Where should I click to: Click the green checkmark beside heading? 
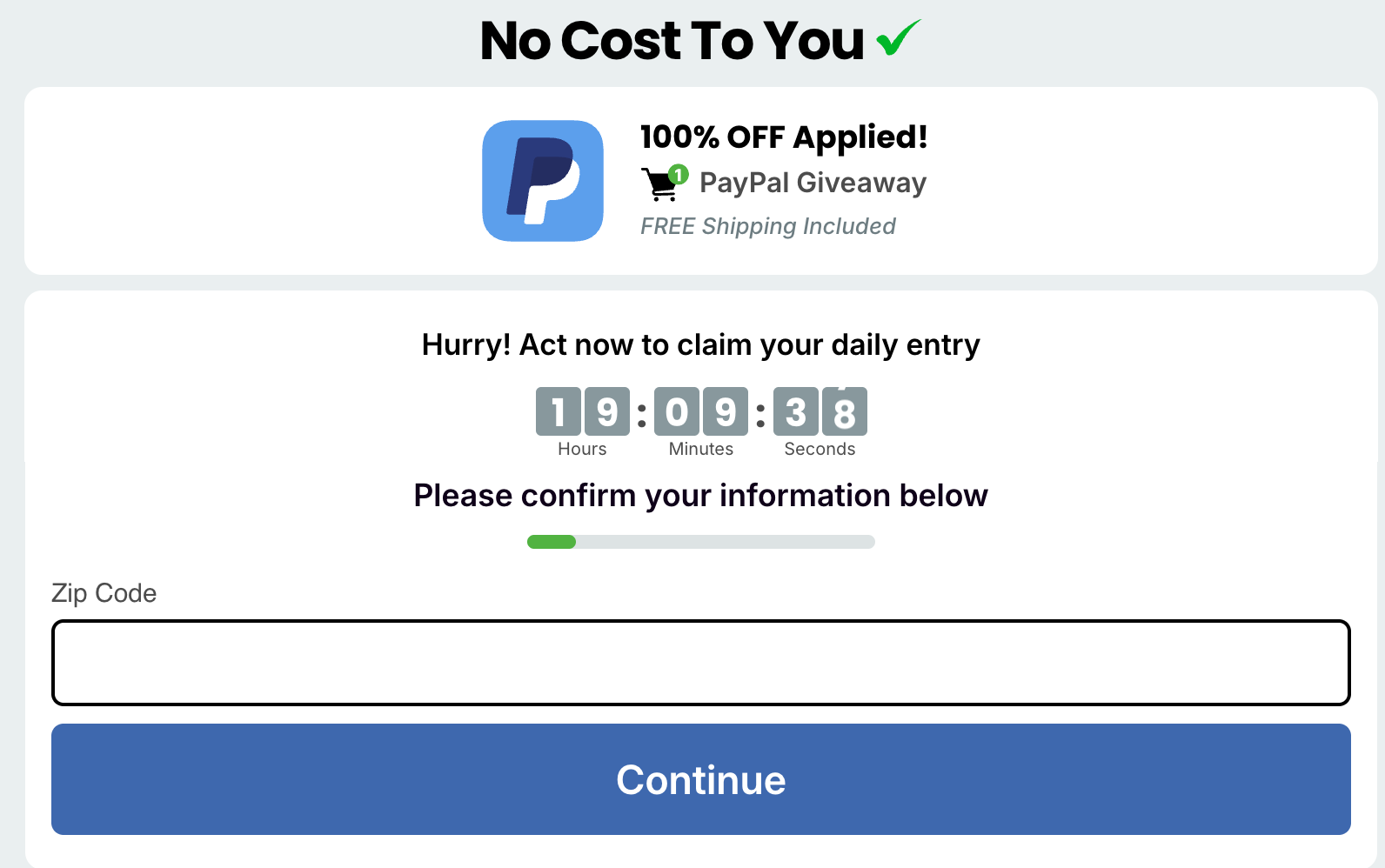coord(898,38)
